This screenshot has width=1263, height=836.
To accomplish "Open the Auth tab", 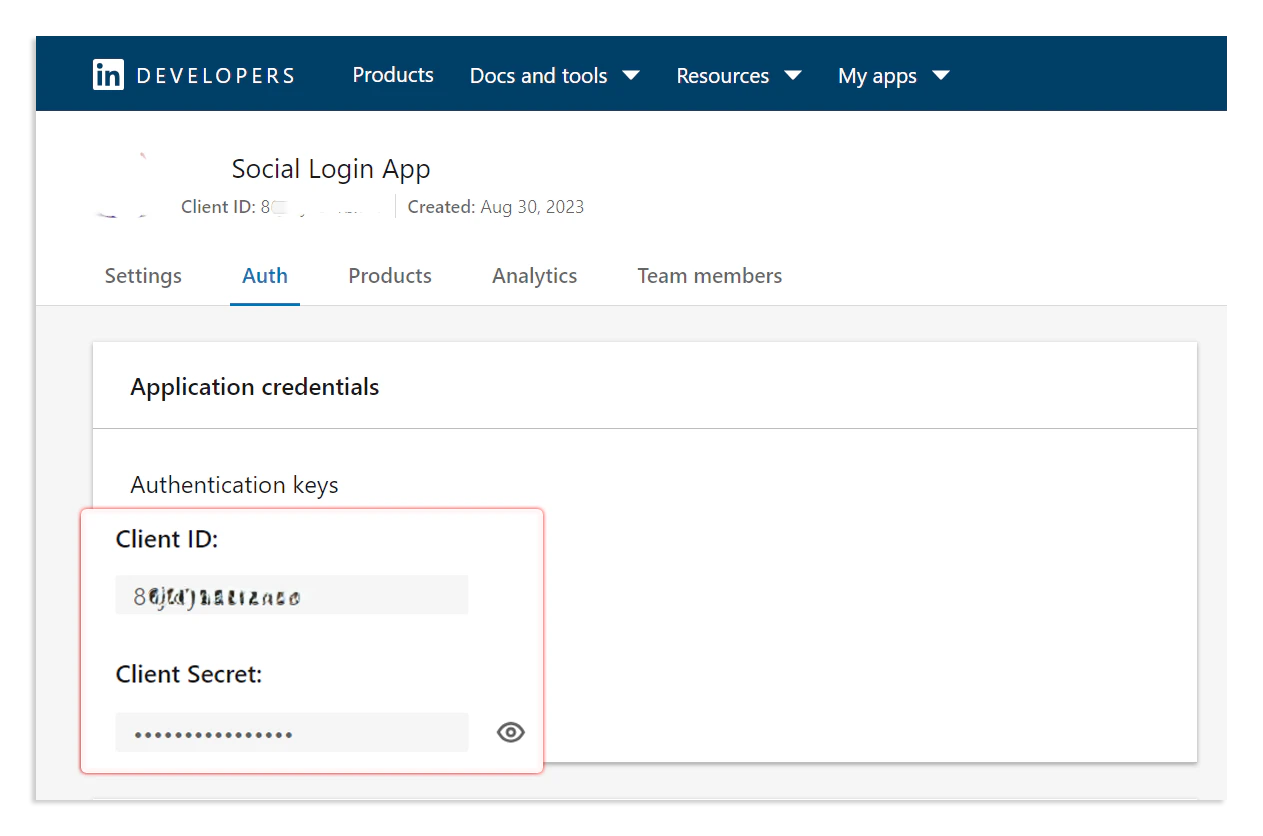I will point(264,275).
